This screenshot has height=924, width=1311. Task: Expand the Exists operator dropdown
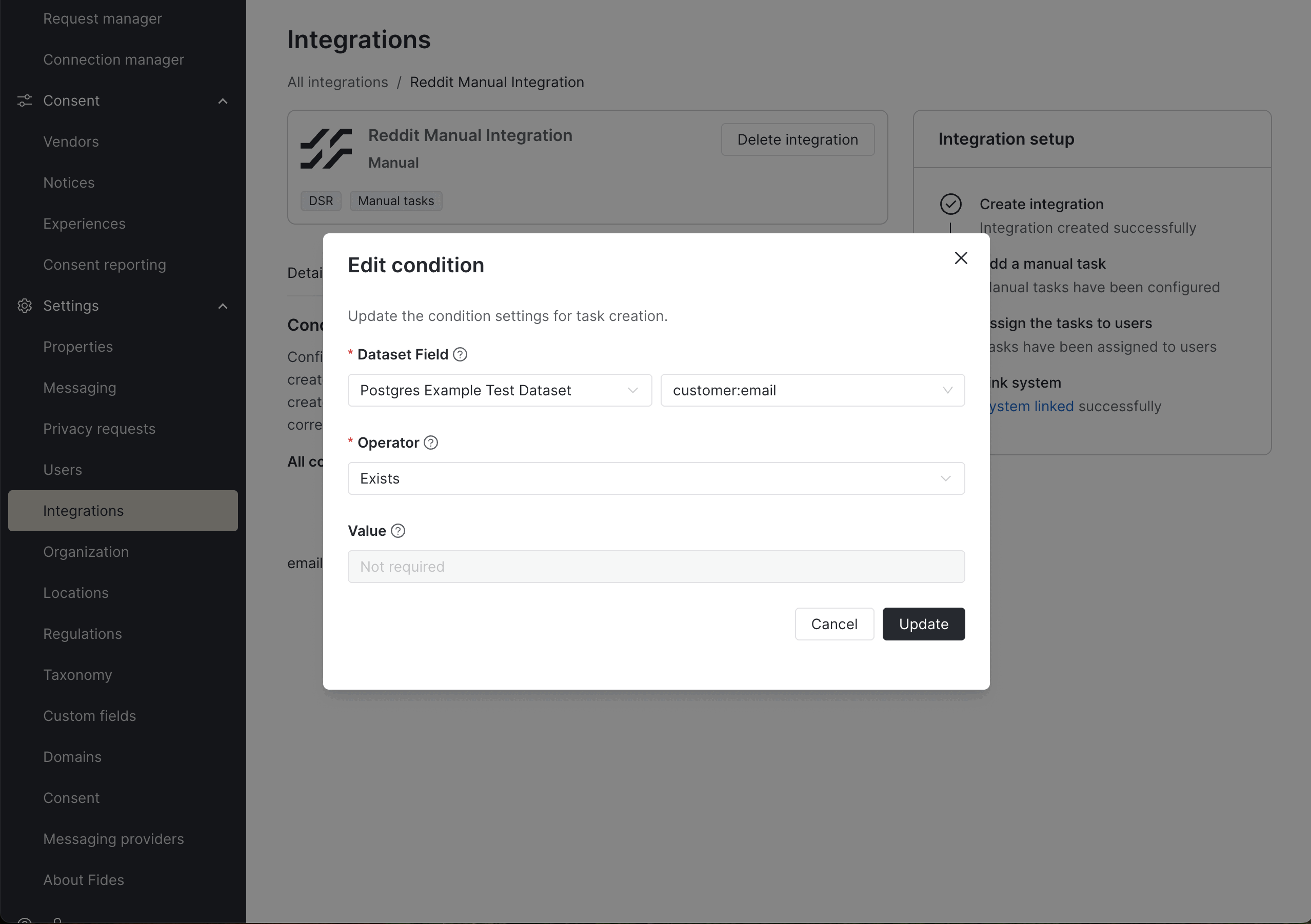[x=655, y=478]
